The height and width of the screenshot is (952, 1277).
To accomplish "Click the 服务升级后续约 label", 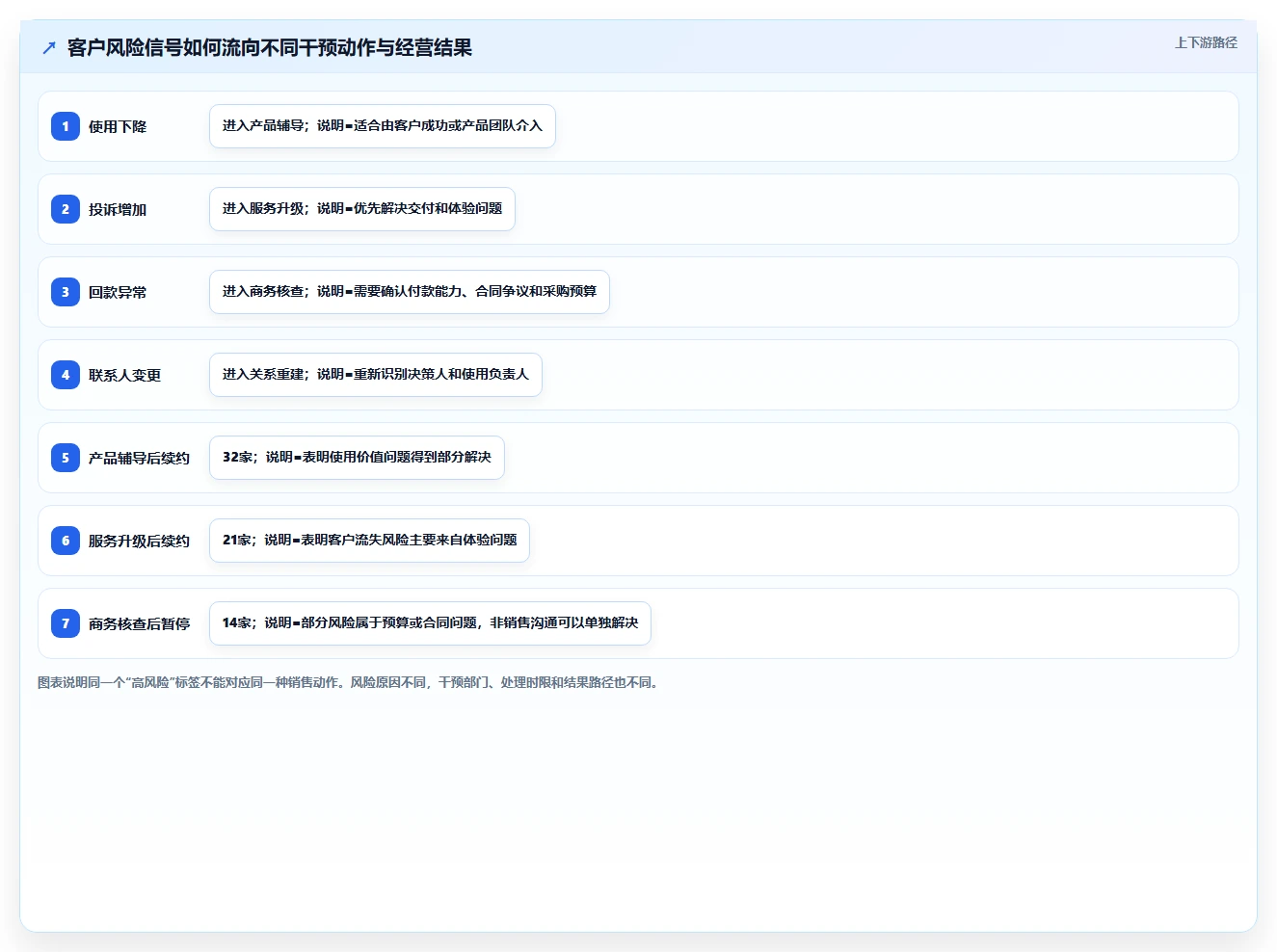I will (x=139, y=541).
